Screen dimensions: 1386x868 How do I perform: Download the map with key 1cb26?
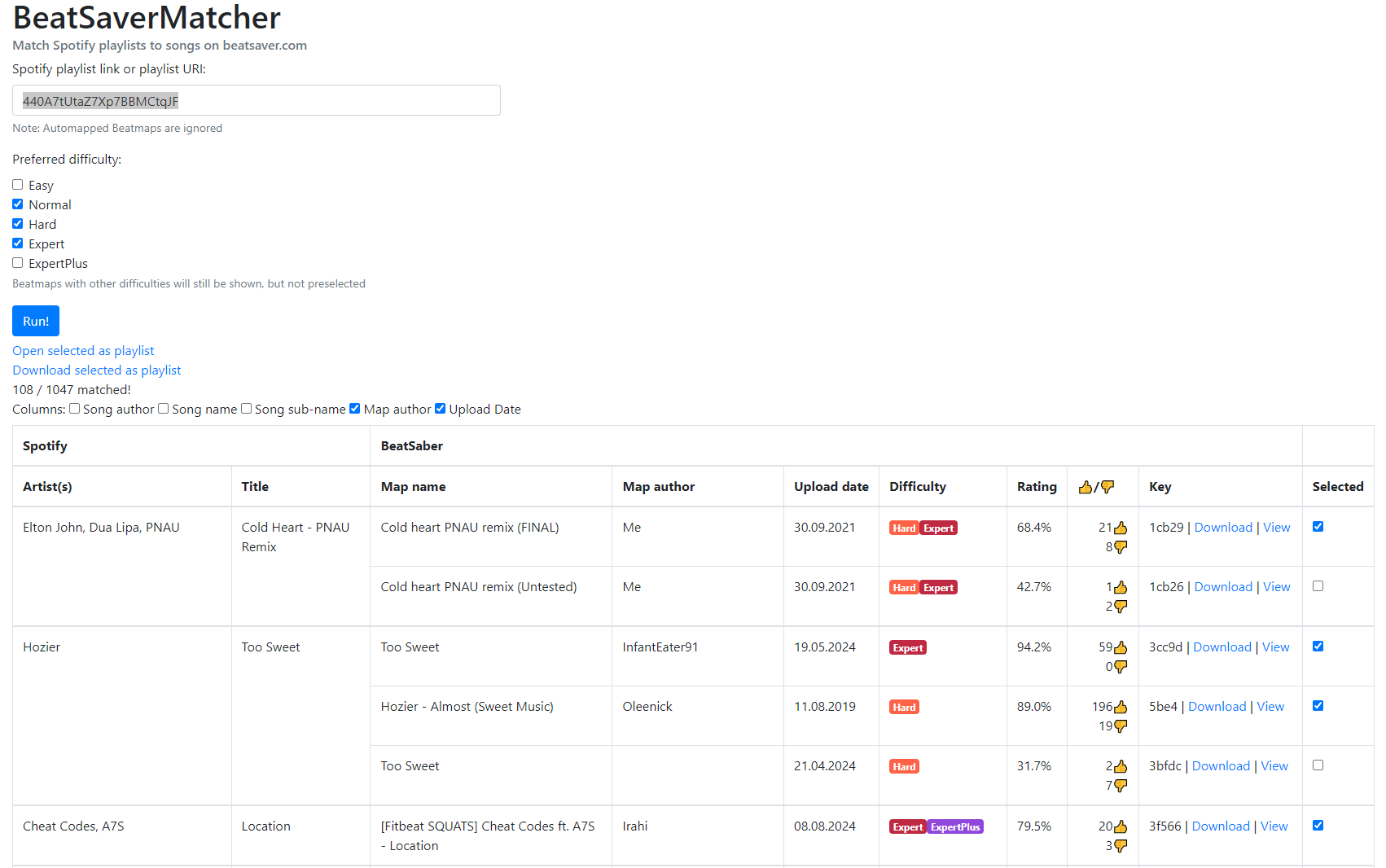(x=1223, y=587)
